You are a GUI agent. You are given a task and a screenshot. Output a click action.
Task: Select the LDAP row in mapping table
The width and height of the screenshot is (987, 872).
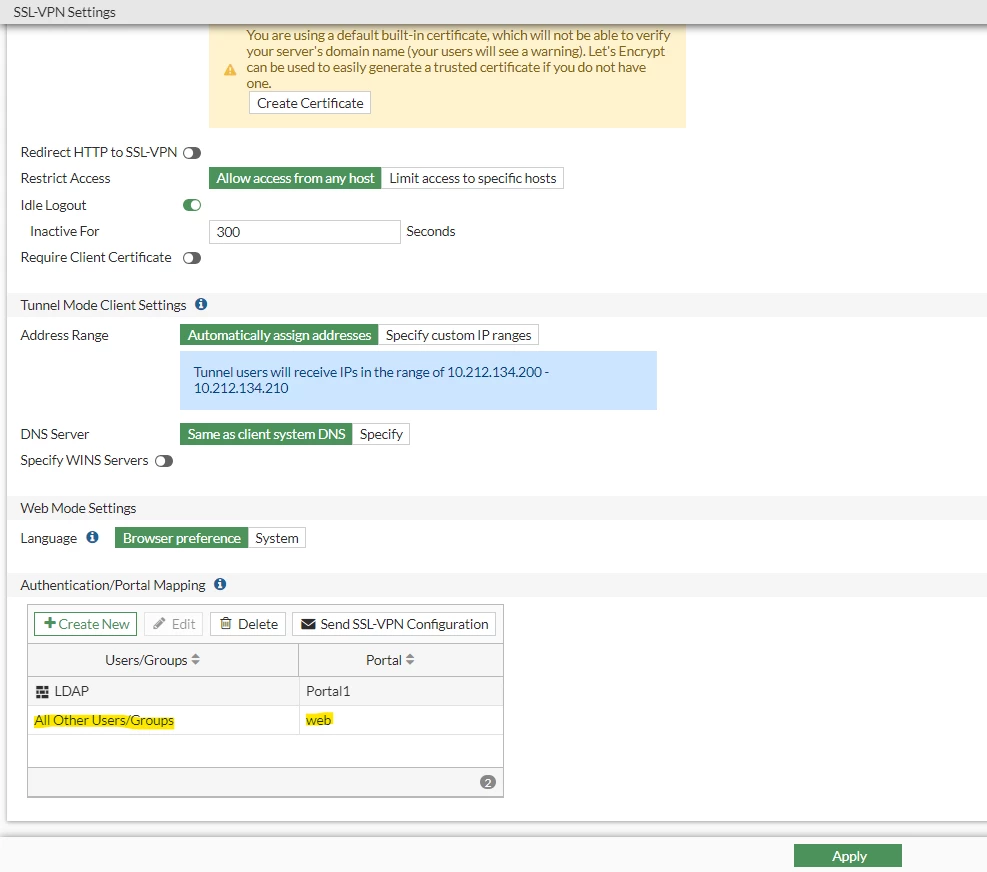coord(265,691)
